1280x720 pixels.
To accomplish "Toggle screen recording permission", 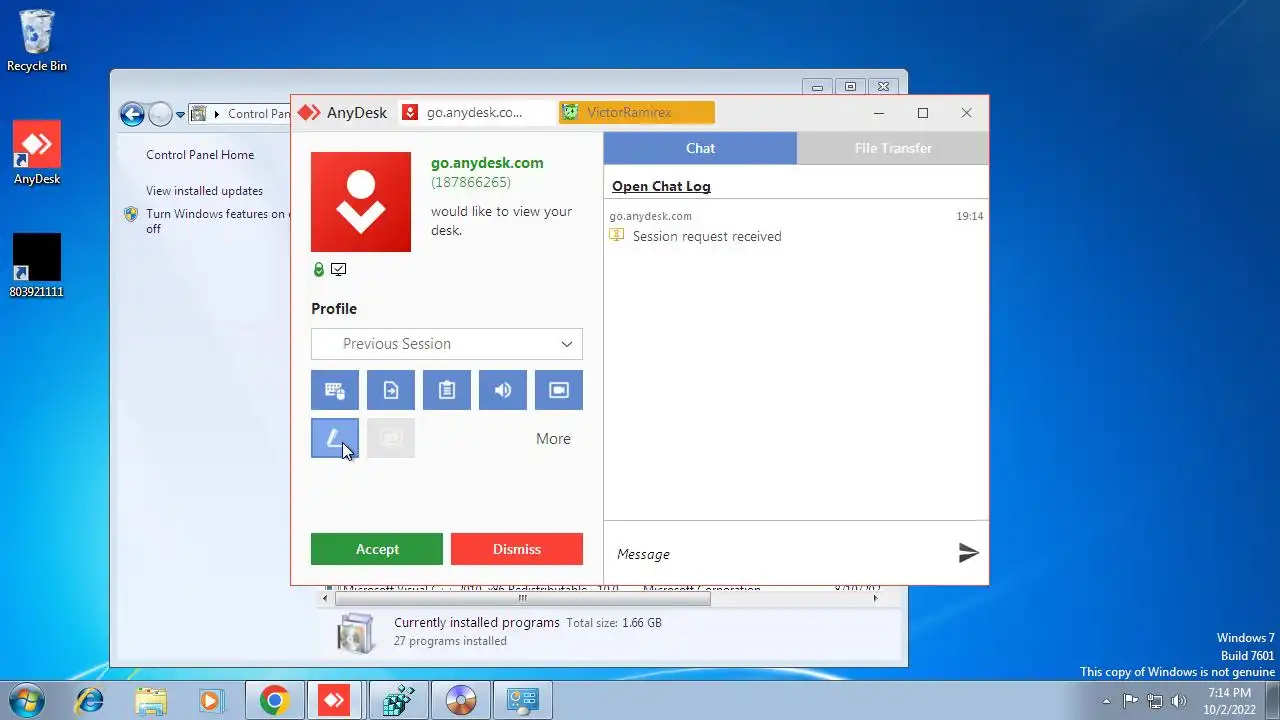I will coord(559,390).
